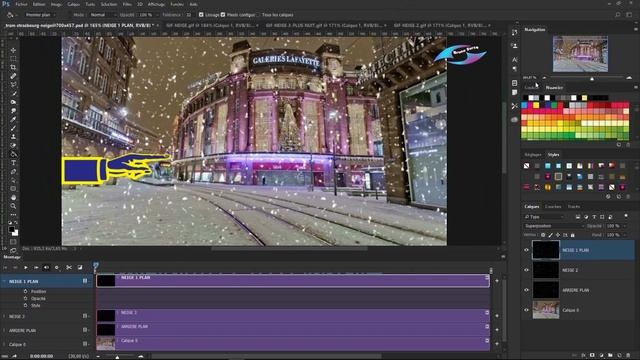Click the search icon at top right
The width and height of the screenshot is (640, 360).
point(618,15)
